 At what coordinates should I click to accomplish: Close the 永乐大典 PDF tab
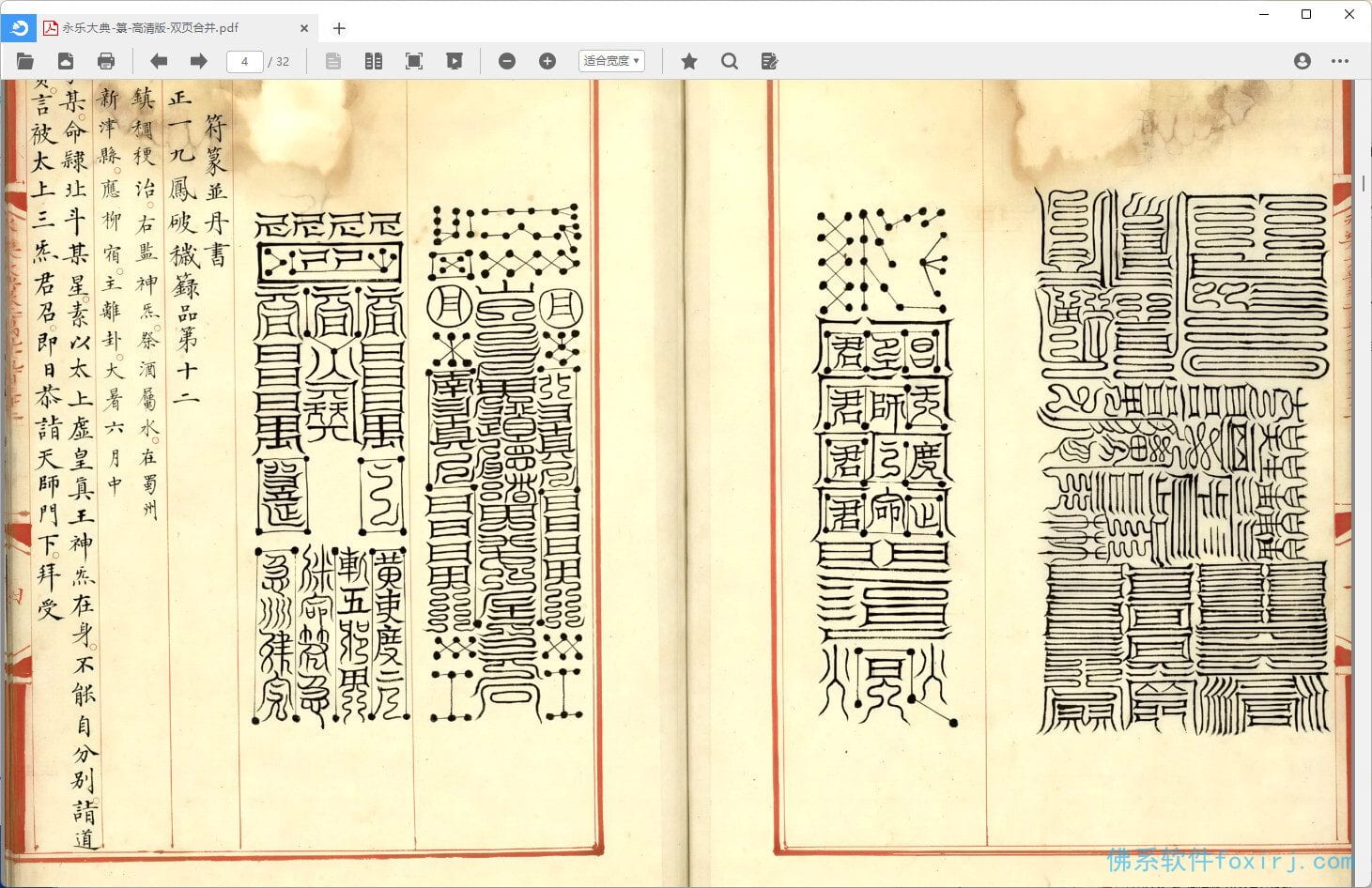[304, 28]
